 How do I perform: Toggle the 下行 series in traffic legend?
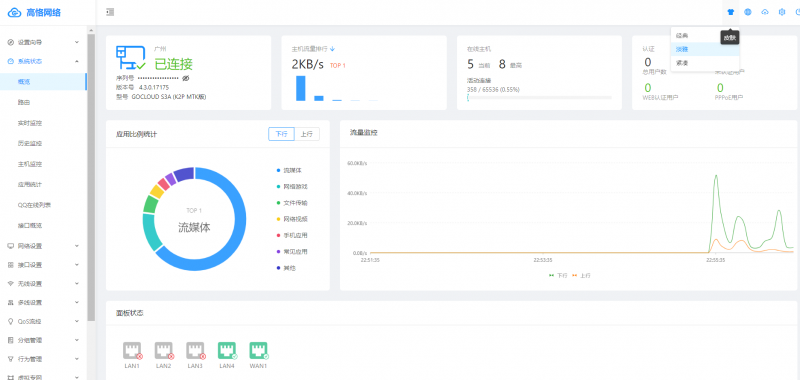pyautogui.click(x=558, y=275)
